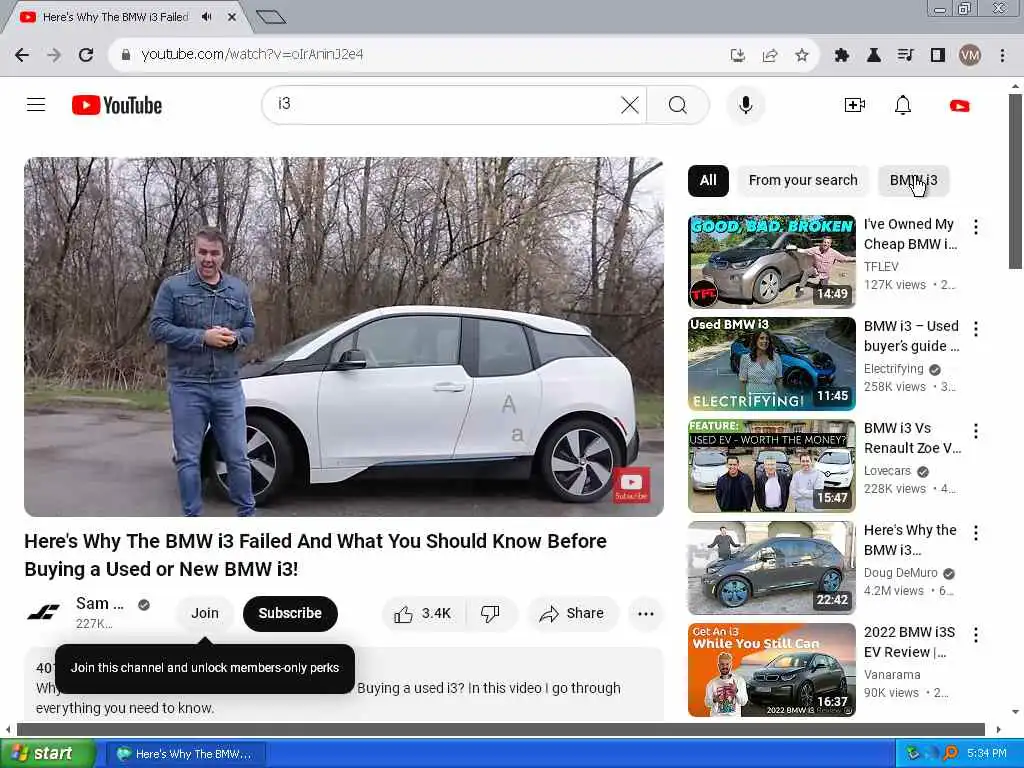The image size is (1024, 768).
Task: Select the BMW i3 filter chip
Action: [x=913, y=180]
